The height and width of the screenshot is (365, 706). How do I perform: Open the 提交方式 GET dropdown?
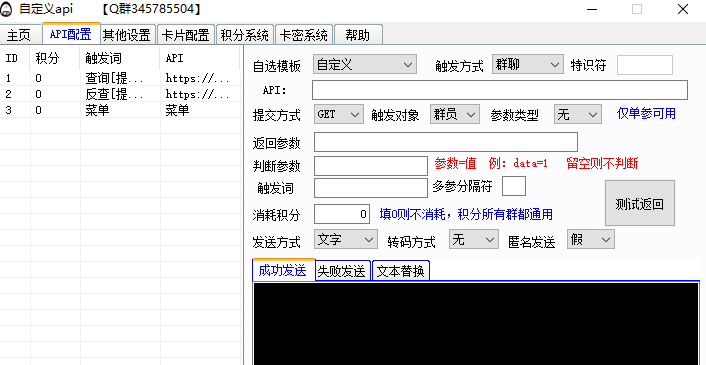(x=339, y=114)
